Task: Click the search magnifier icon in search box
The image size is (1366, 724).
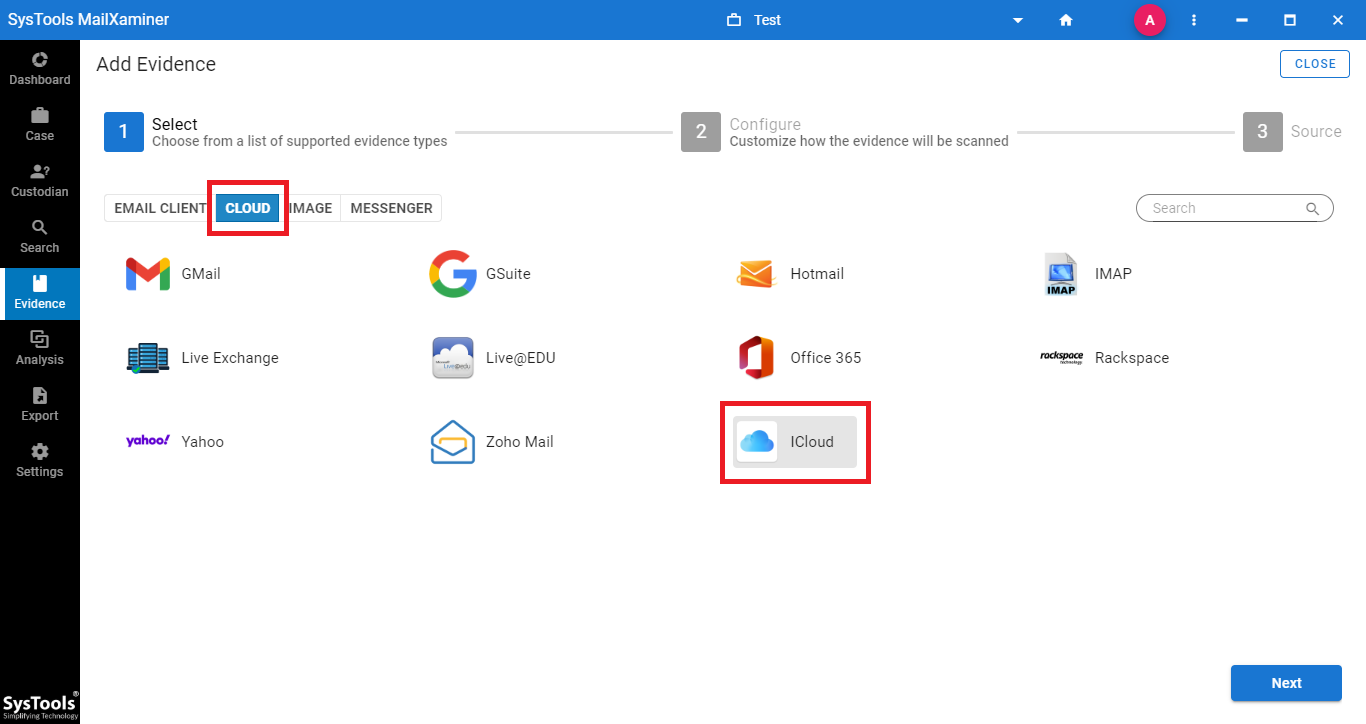Action: (x=1312, y=208)
